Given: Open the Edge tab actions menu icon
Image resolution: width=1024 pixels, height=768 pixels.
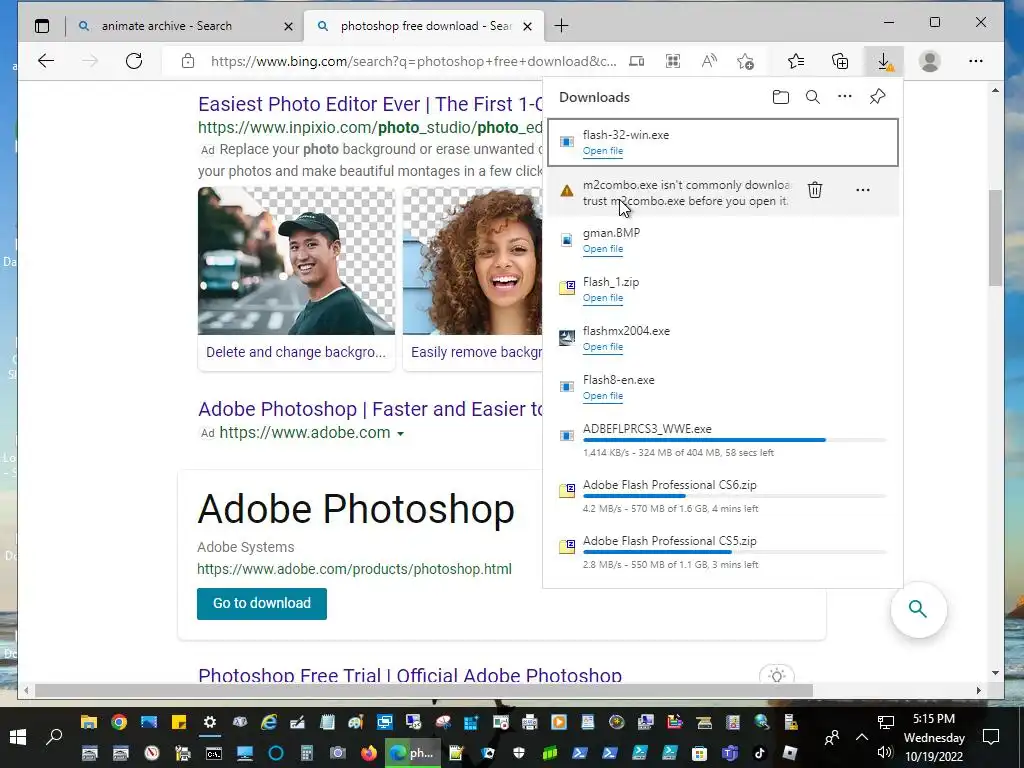Looking at the screenshot, I should coord(42,26).
